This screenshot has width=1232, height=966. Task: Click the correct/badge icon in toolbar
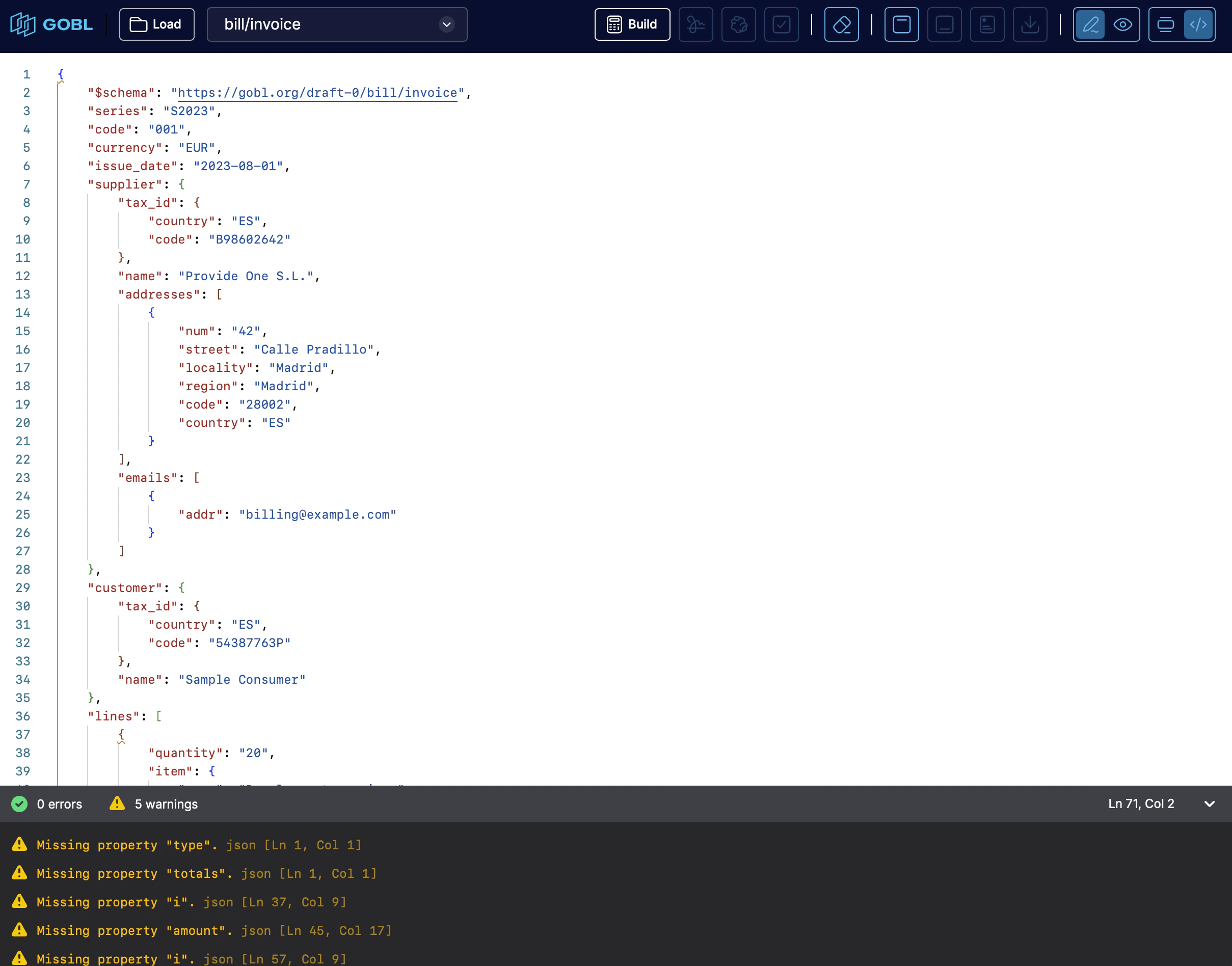click(738, 24)
